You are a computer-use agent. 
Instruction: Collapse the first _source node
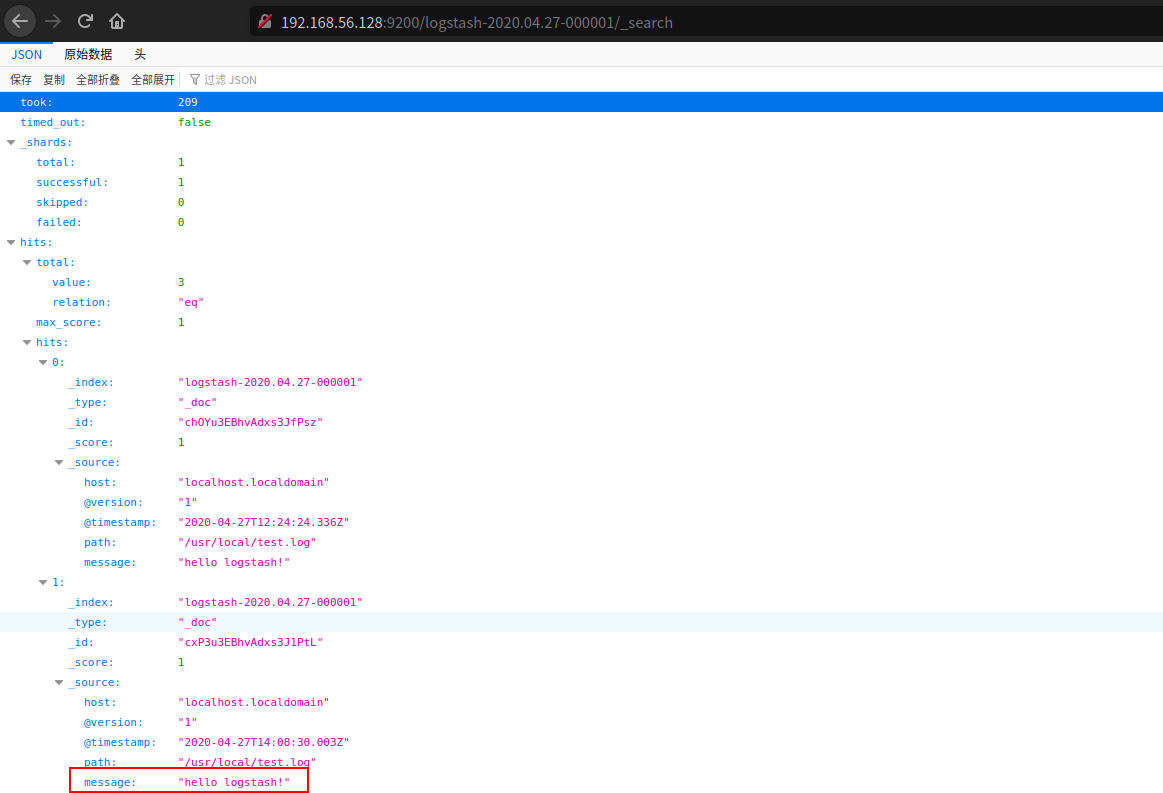pos(59,461)
